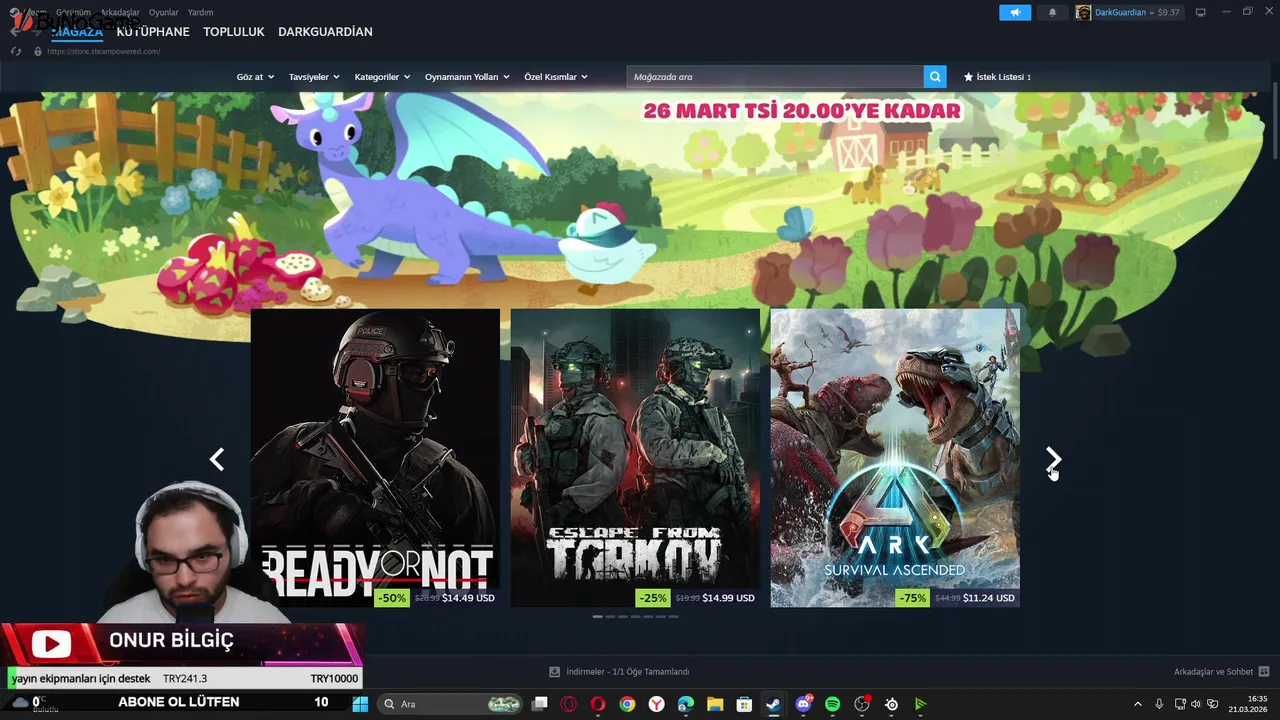The width and height of the screenshot is (1280, 720).
Task: Open the notifications bell
Action: click(x=1052, y=12)
